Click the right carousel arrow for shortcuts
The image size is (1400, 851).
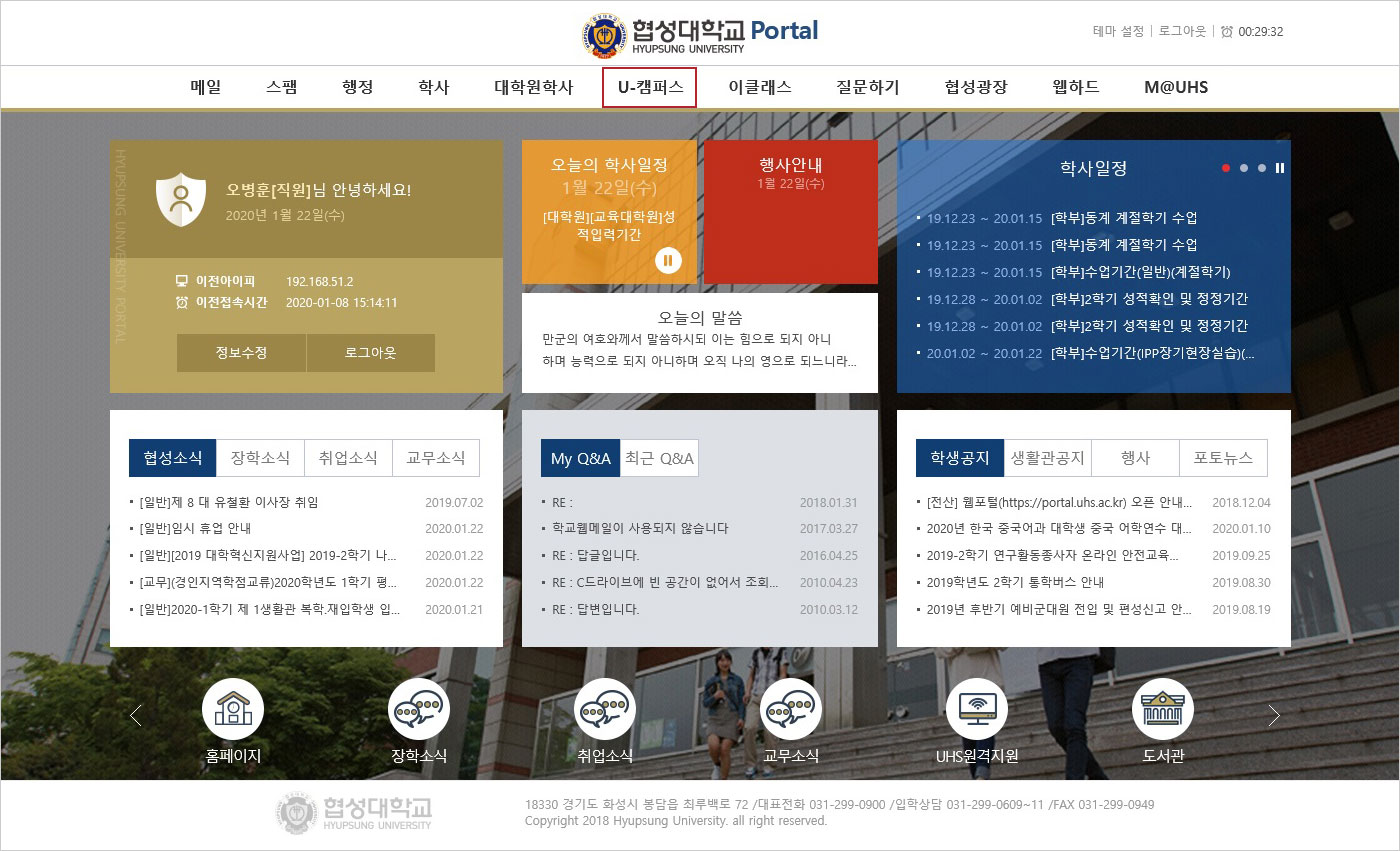(x=1273, y=715)
